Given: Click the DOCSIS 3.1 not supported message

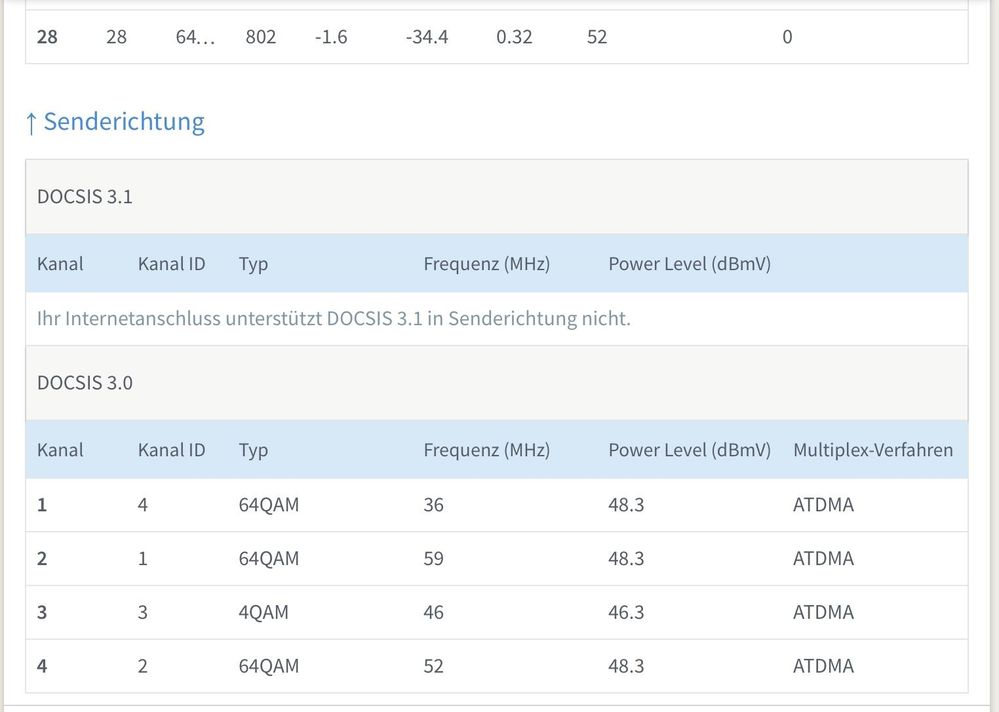Looking at the screenshot, I should (333, 319).
